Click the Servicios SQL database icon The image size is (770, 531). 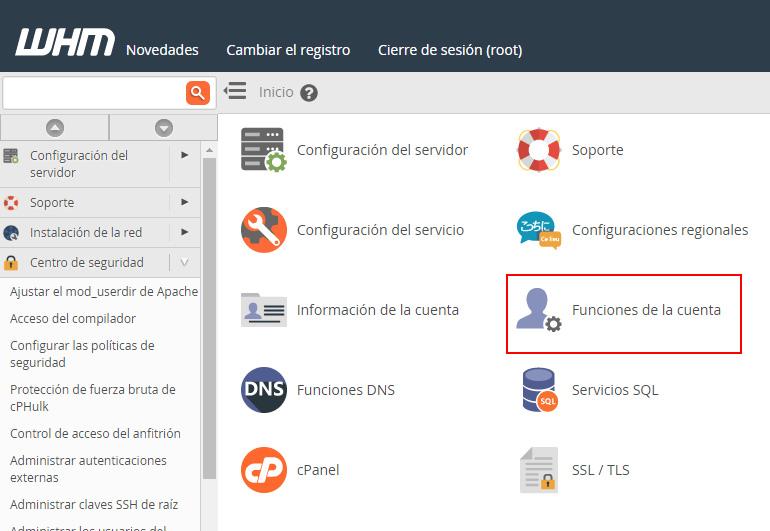[x=538, y=390]
